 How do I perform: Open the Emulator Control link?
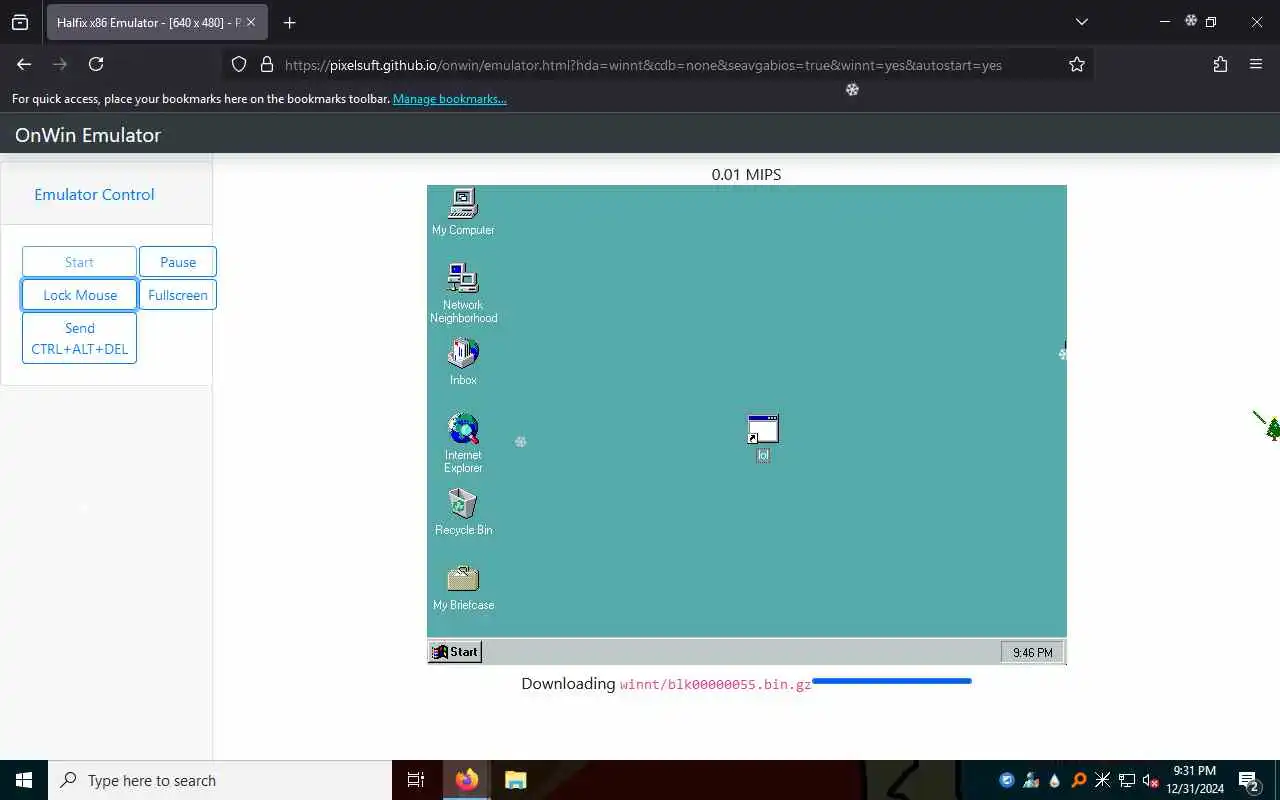click(x=94, y=194)
